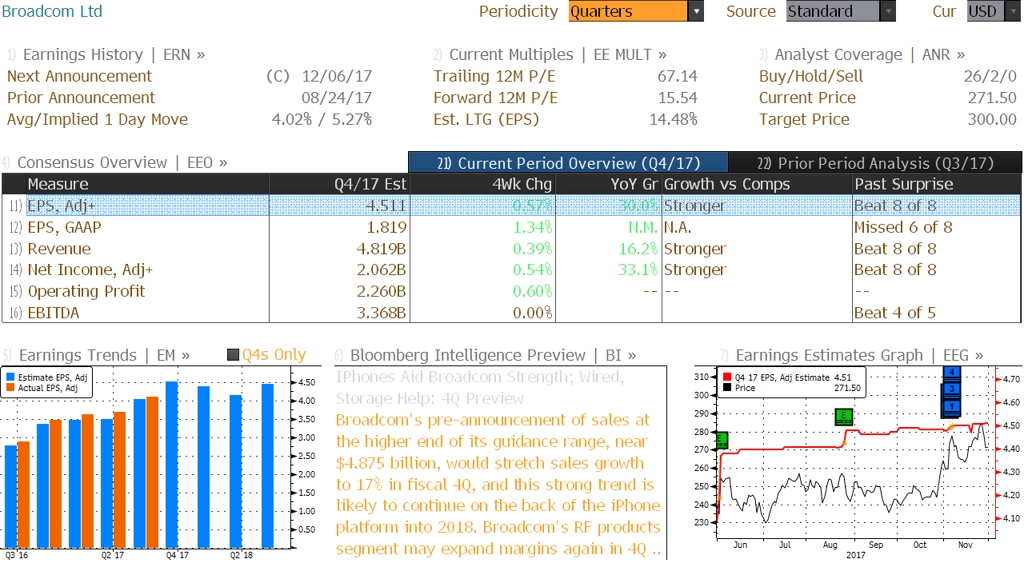Select the EPS, Adj+ row
This screenshot has height=563, width=1024.
pyautogui.click(x=511, y=206)
